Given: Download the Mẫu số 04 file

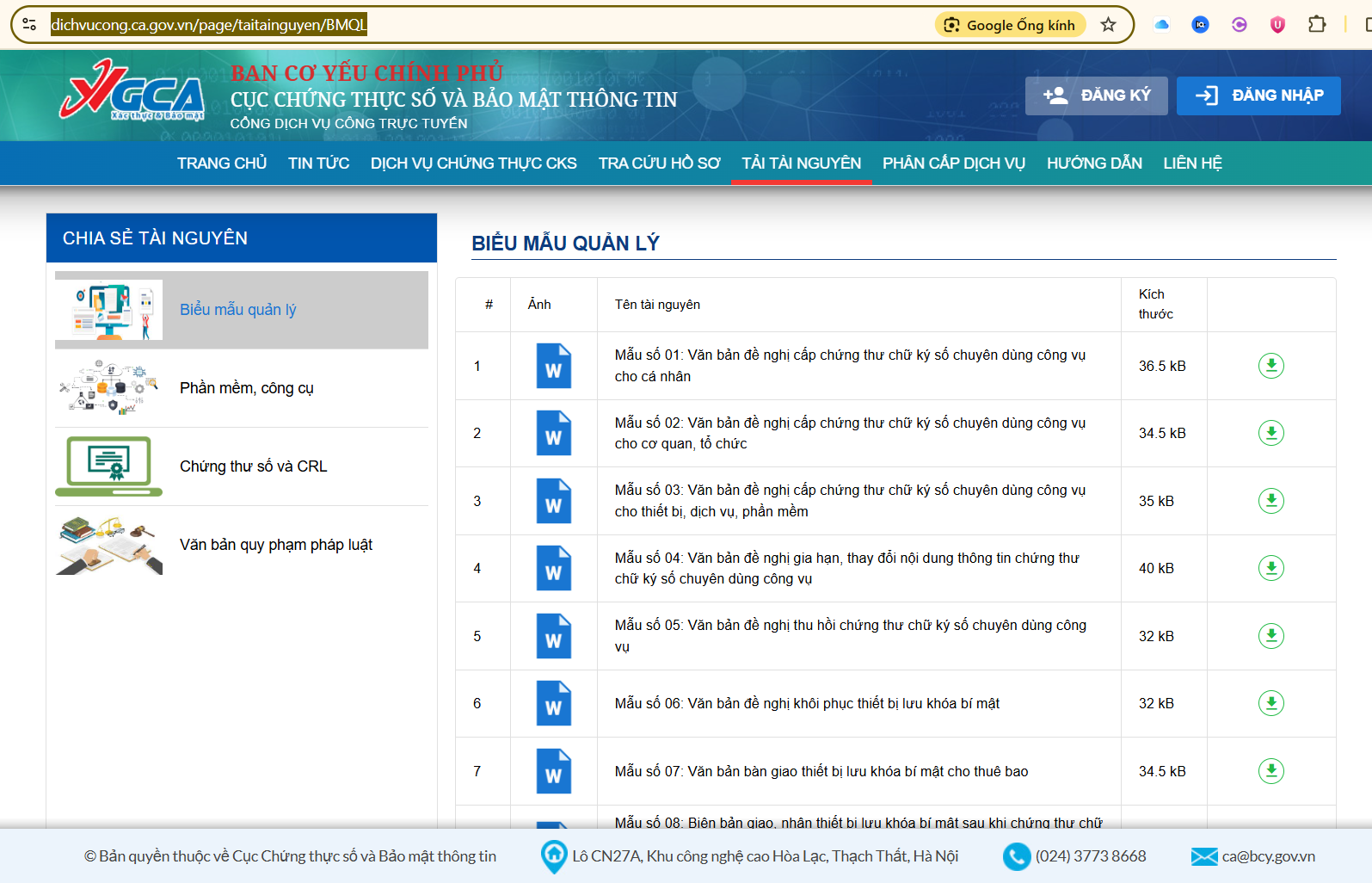Looking at the screenshot, I should tap(1270, 568).
